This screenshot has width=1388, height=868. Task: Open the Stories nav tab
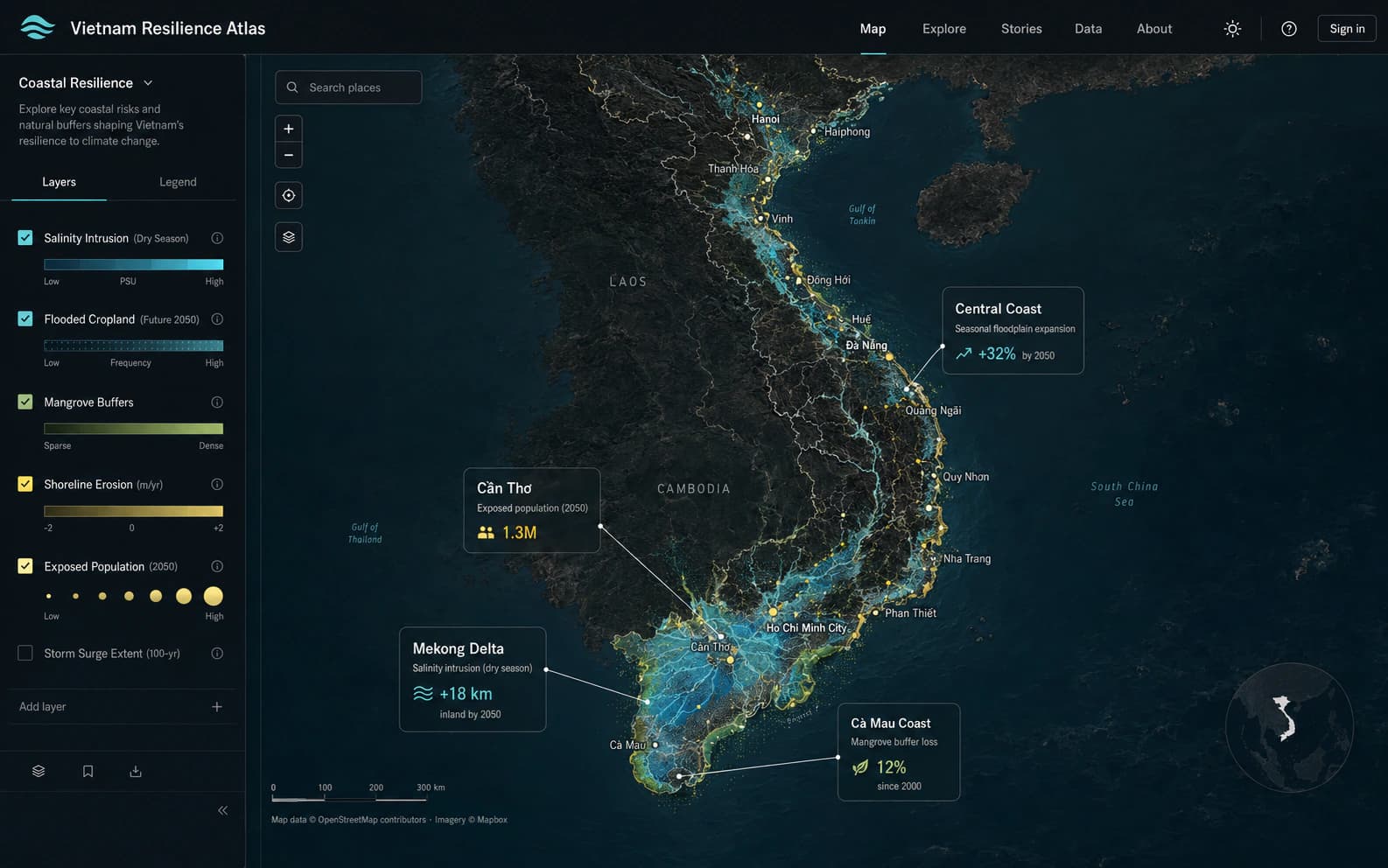pyautogui.click(x=1021, y=29)
